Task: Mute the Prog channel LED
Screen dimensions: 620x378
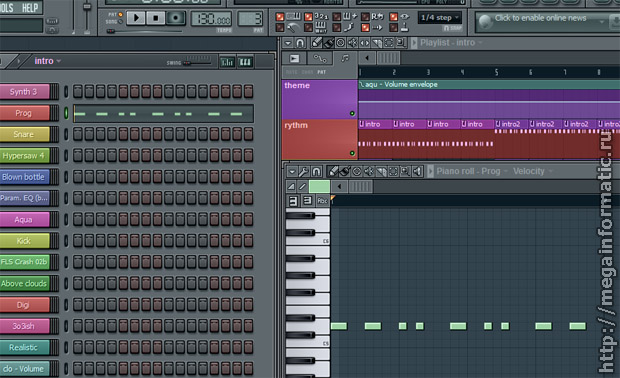Action: click(66, 113)
